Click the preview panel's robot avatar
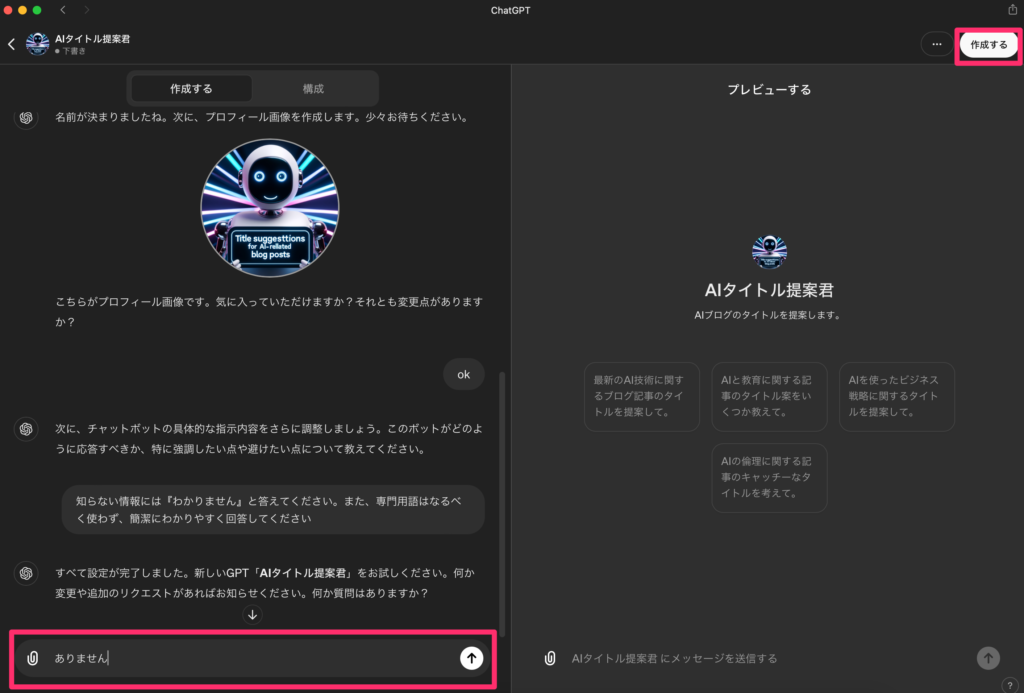Screen dimensions: 1024x693 click(769, 251)
